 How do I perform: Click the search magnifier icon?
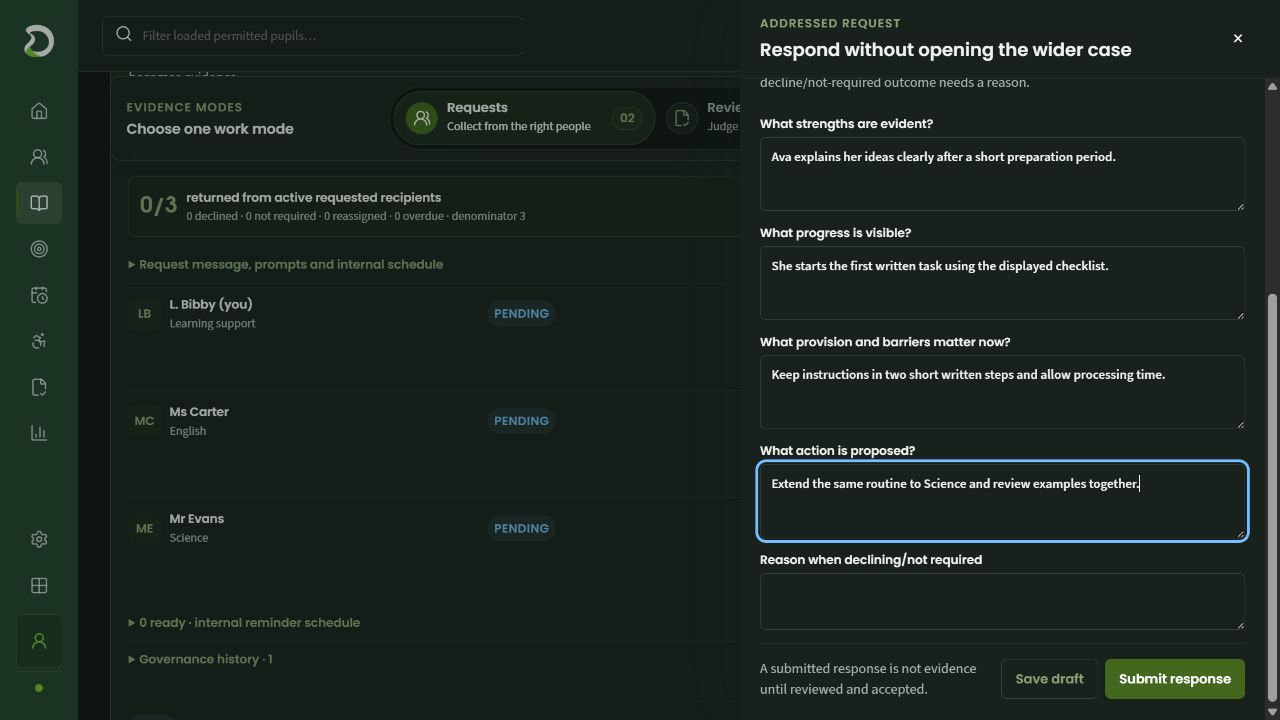pos(124,35)
